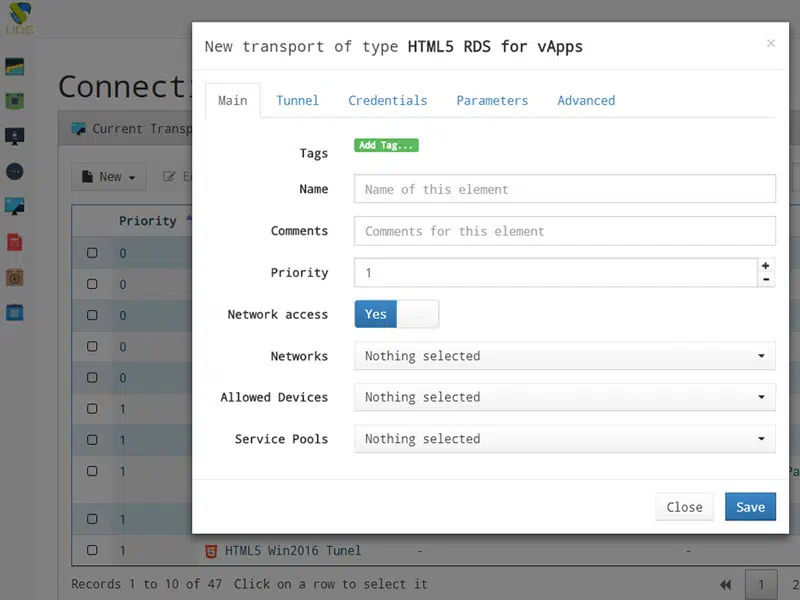The image size is (800, 600).
Task: Close dialog using the X icon
Action: click(x=771, y=43)
